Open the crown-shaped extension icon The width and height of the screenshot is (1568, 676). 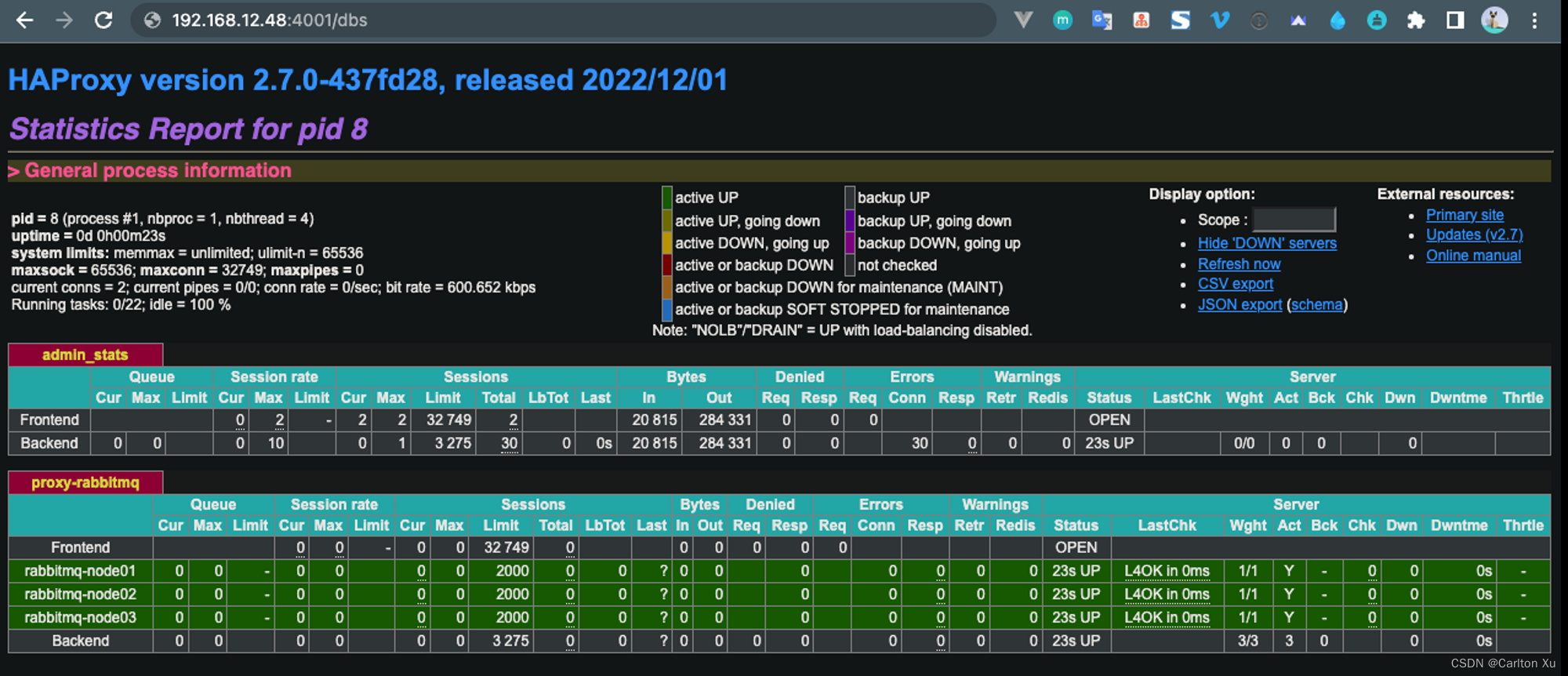[1298, 21]
